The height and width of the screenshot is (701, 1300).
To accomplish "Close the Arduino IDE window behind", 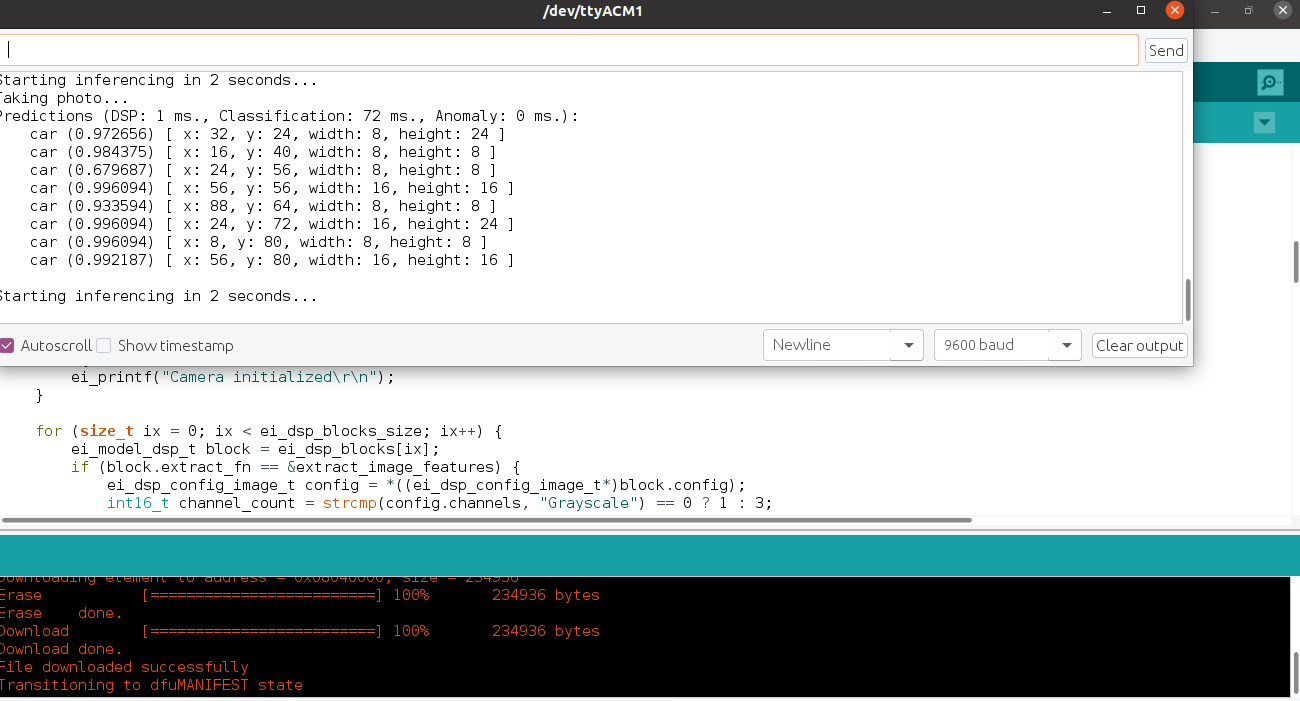I will (x=1282, y=10).
